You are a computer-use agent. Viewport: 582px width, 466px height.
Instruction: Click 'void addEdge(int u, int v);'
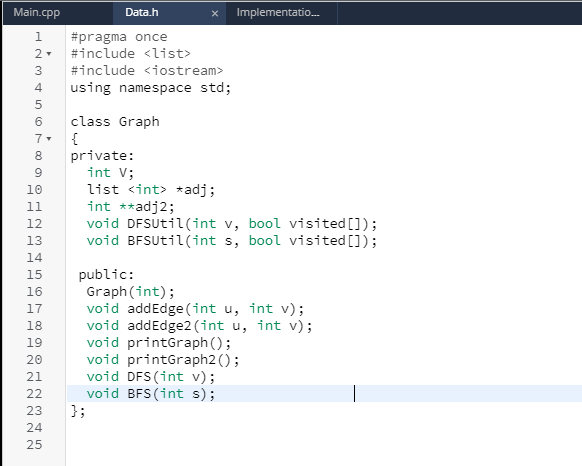(195, 309)
